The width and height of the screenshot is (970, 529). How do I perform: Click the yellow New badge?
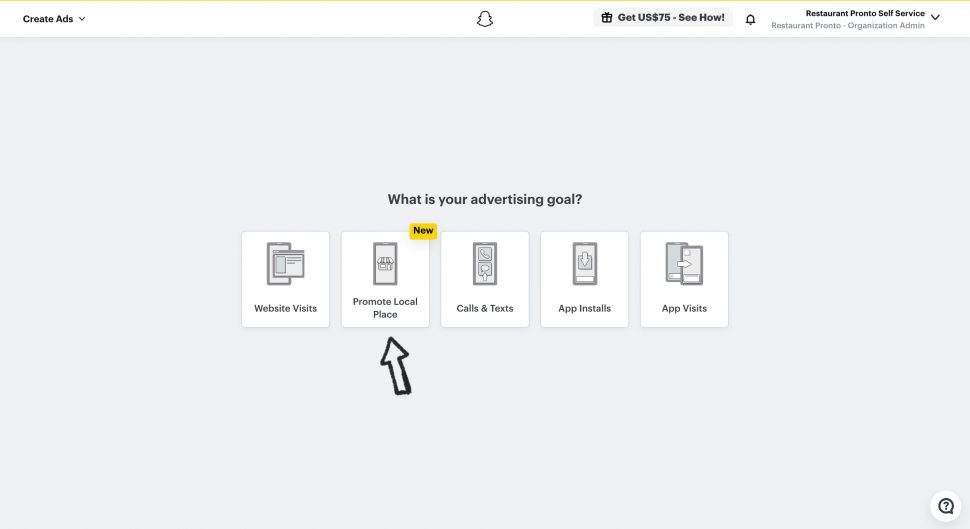pyautogui.click(x=423, y=231)
